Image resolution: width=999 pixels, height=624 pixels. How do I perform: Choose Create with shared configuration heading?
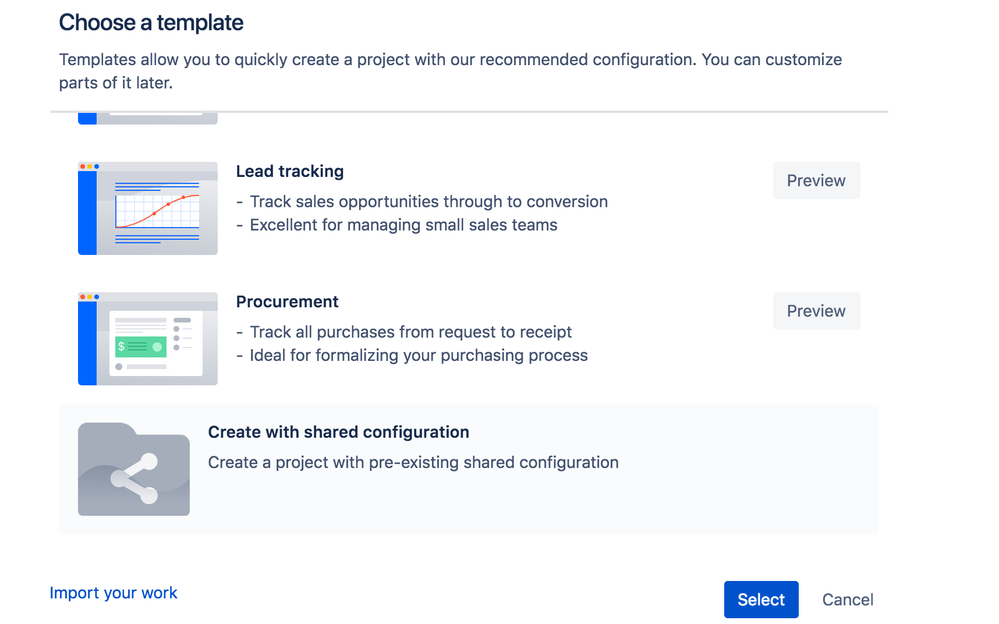pyautogui.click(x=338, y=432)
